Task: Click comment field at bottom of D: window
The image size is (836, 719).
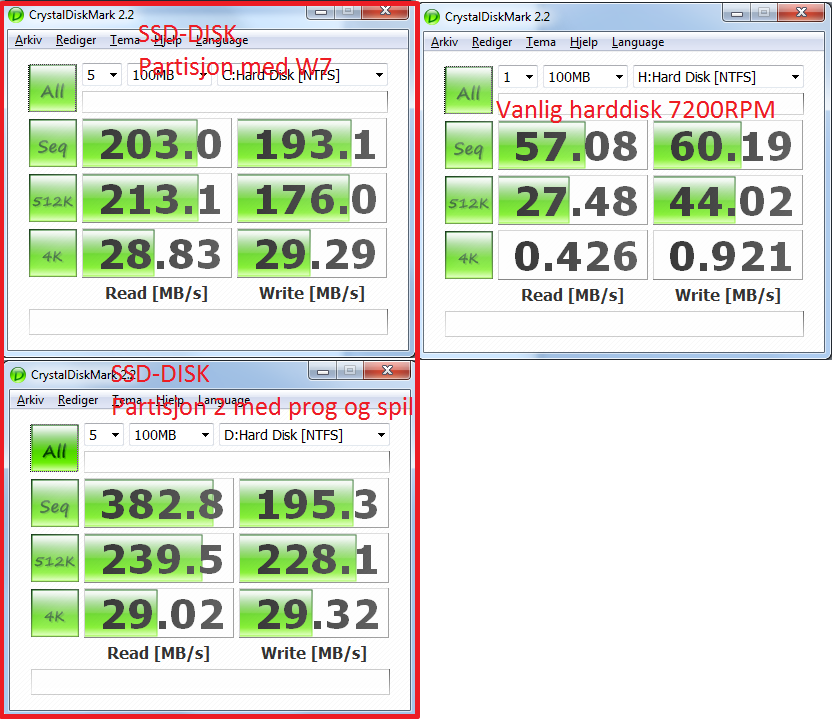Action: [211, 682]
